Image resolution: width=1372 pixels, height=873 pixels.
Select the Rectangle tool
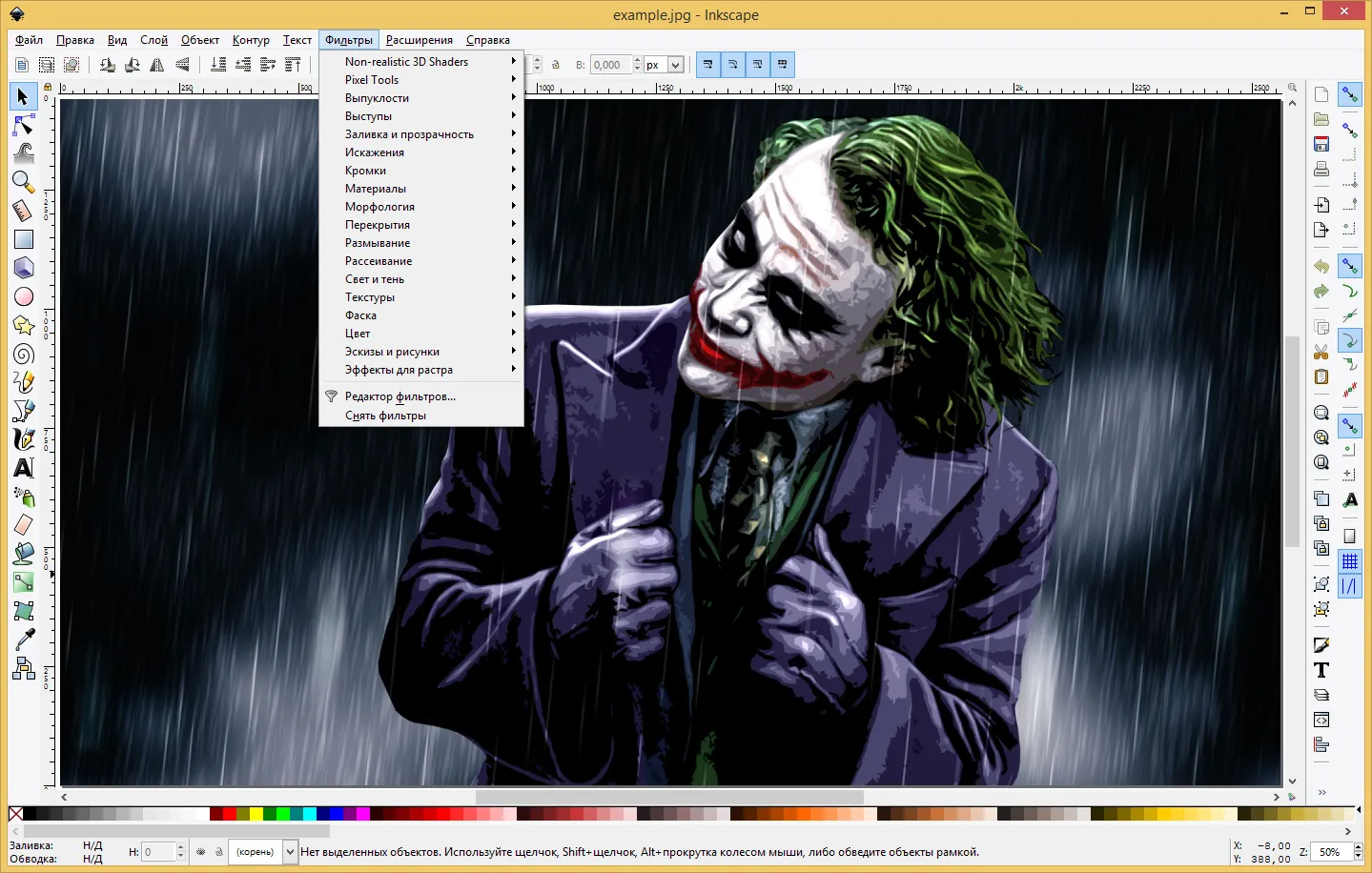[x=23, y=239]
